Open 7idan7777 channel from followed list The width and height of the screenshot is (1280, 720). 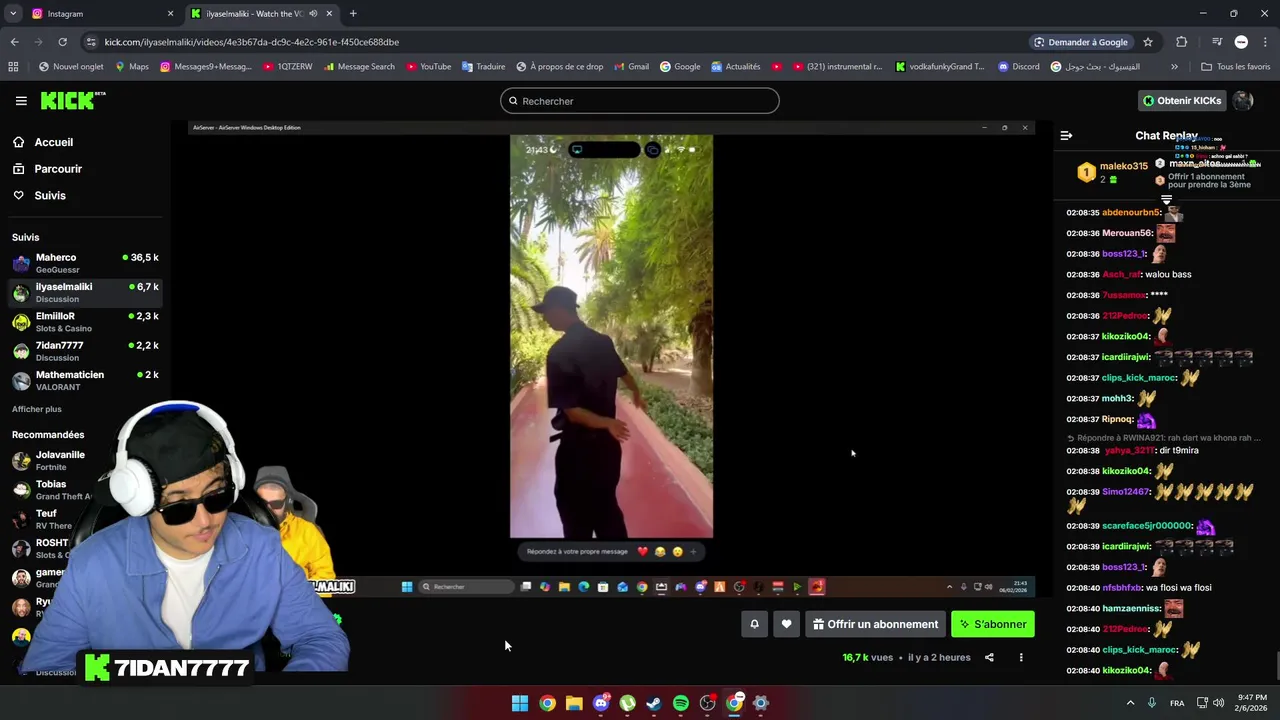click(x=86, y=351)
